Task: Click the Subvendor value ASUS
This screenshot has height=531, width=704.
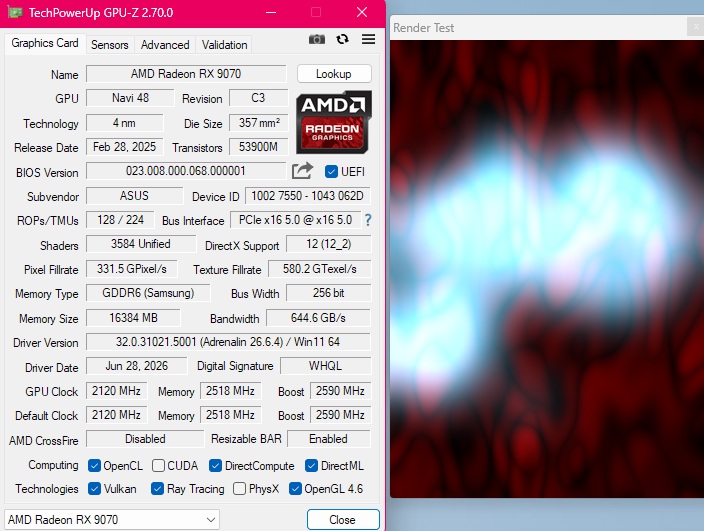Action: [x=134, y=196]
